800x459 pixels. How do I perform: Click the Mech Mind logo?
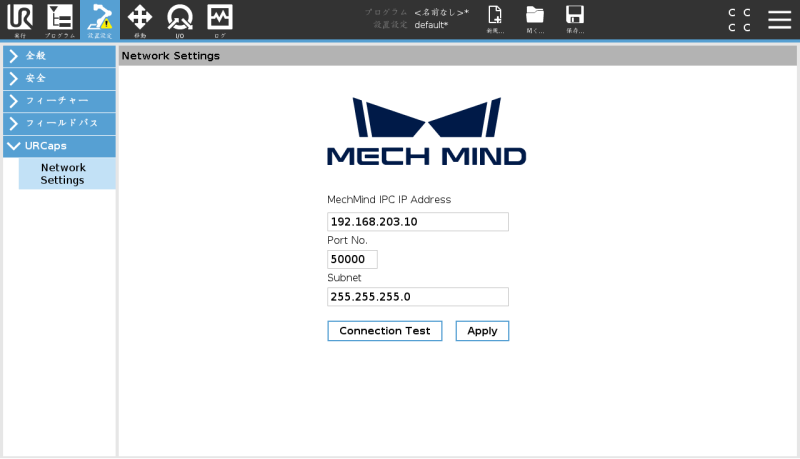(427, 131)
